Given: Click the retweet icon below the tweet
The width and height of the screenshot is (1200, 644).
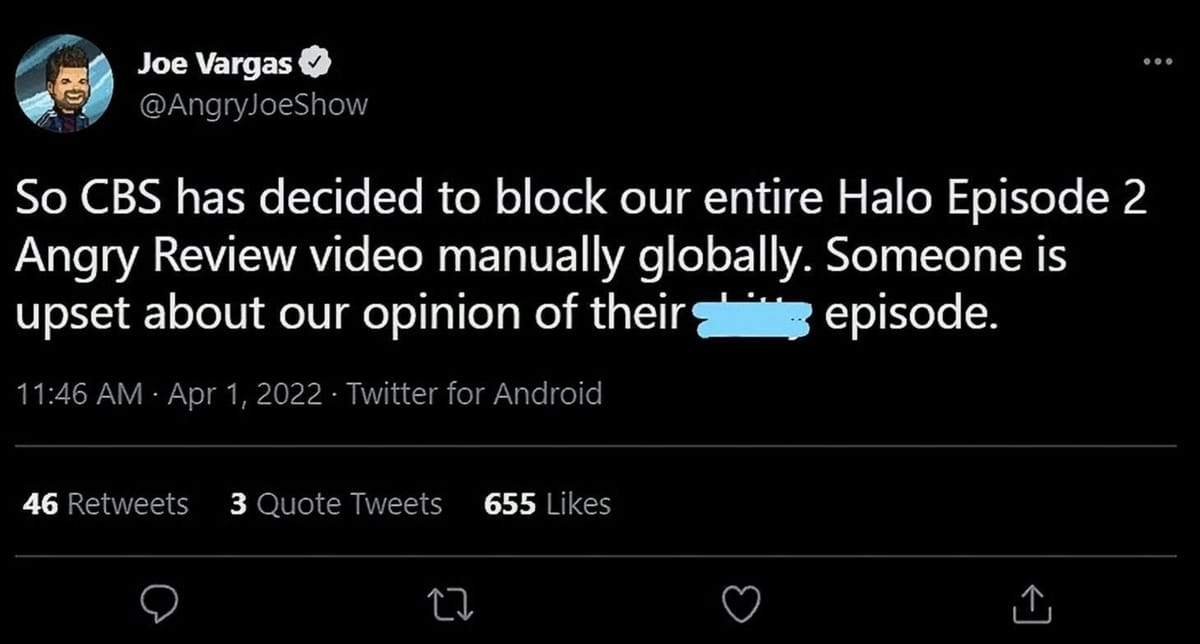Looking at the screenshot, I should click(x=450, y=604).
